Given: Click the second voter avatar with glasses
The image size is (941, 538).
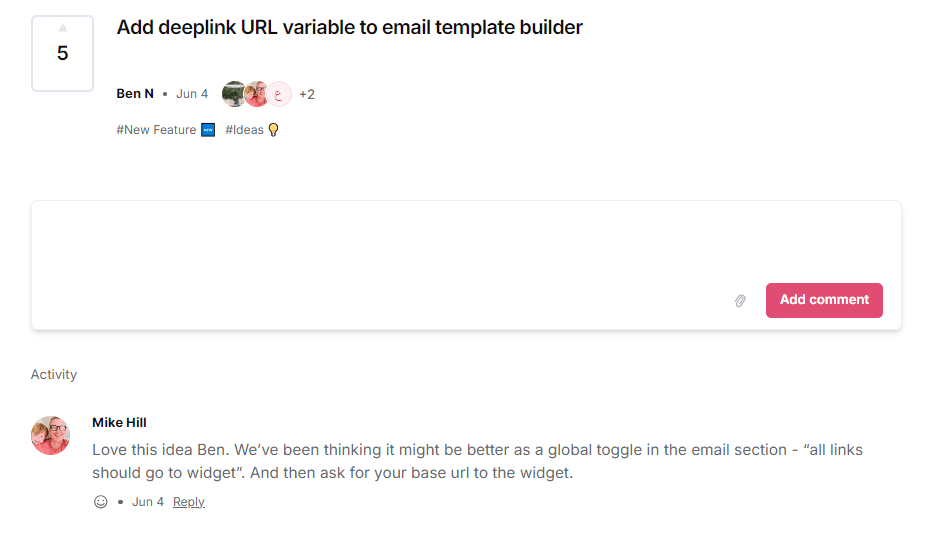Looking at the screenshot, I should pyautogui.click(x=256, y=94).
